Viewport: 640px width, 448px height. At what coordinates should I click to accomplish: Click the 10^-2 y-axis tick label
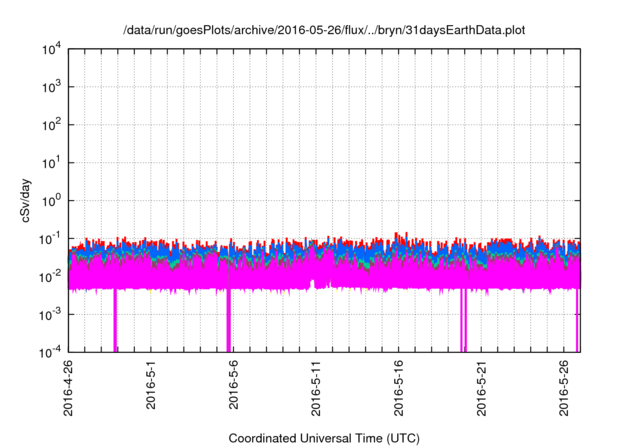click(50, 277)
